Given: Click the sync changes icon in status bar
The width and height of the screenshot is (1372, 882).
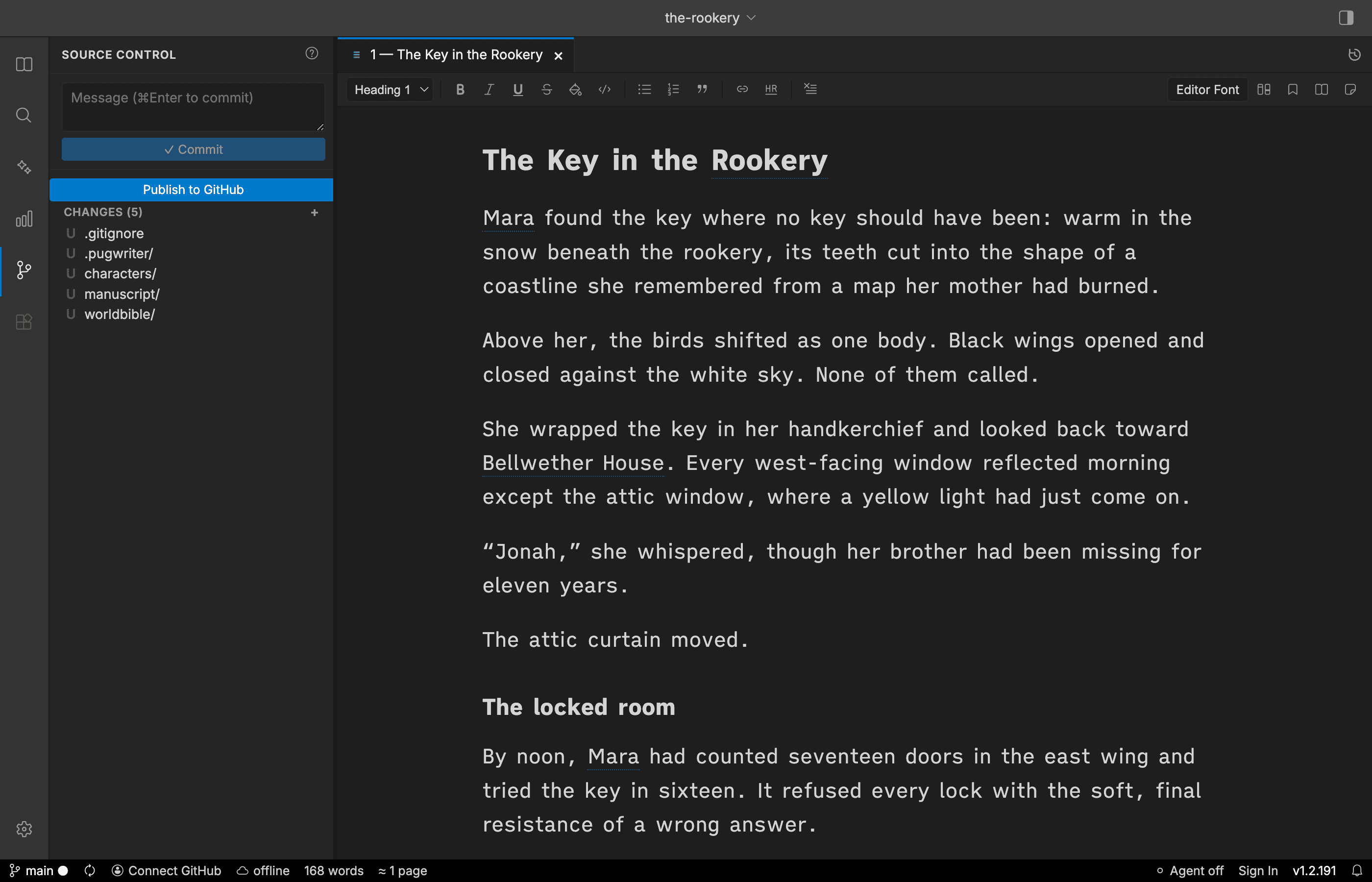Looking at the screenshot, I should [x=90, y=871].
